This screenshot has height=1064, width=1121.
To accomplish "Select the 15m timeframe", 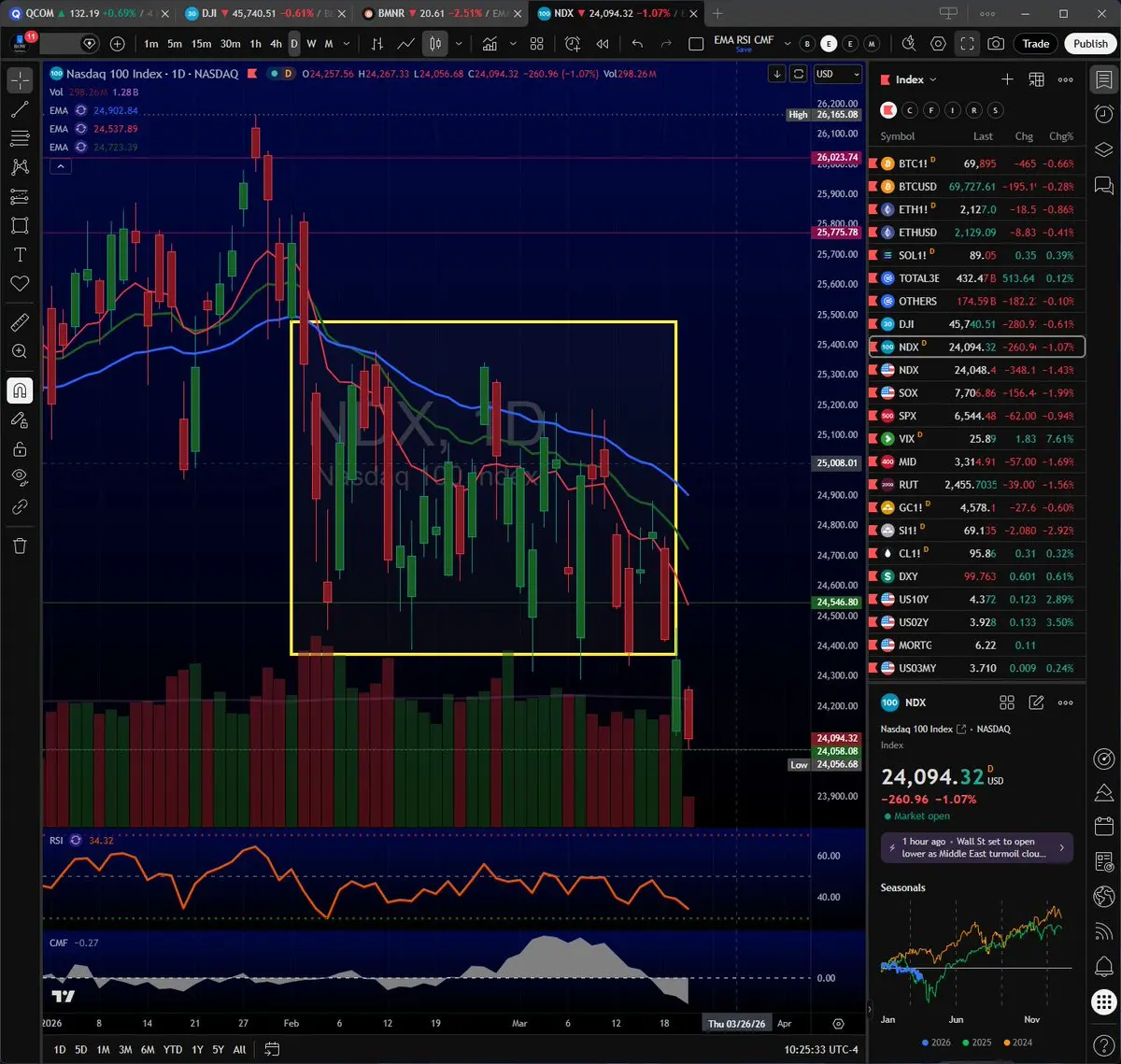I will (201, 44).
